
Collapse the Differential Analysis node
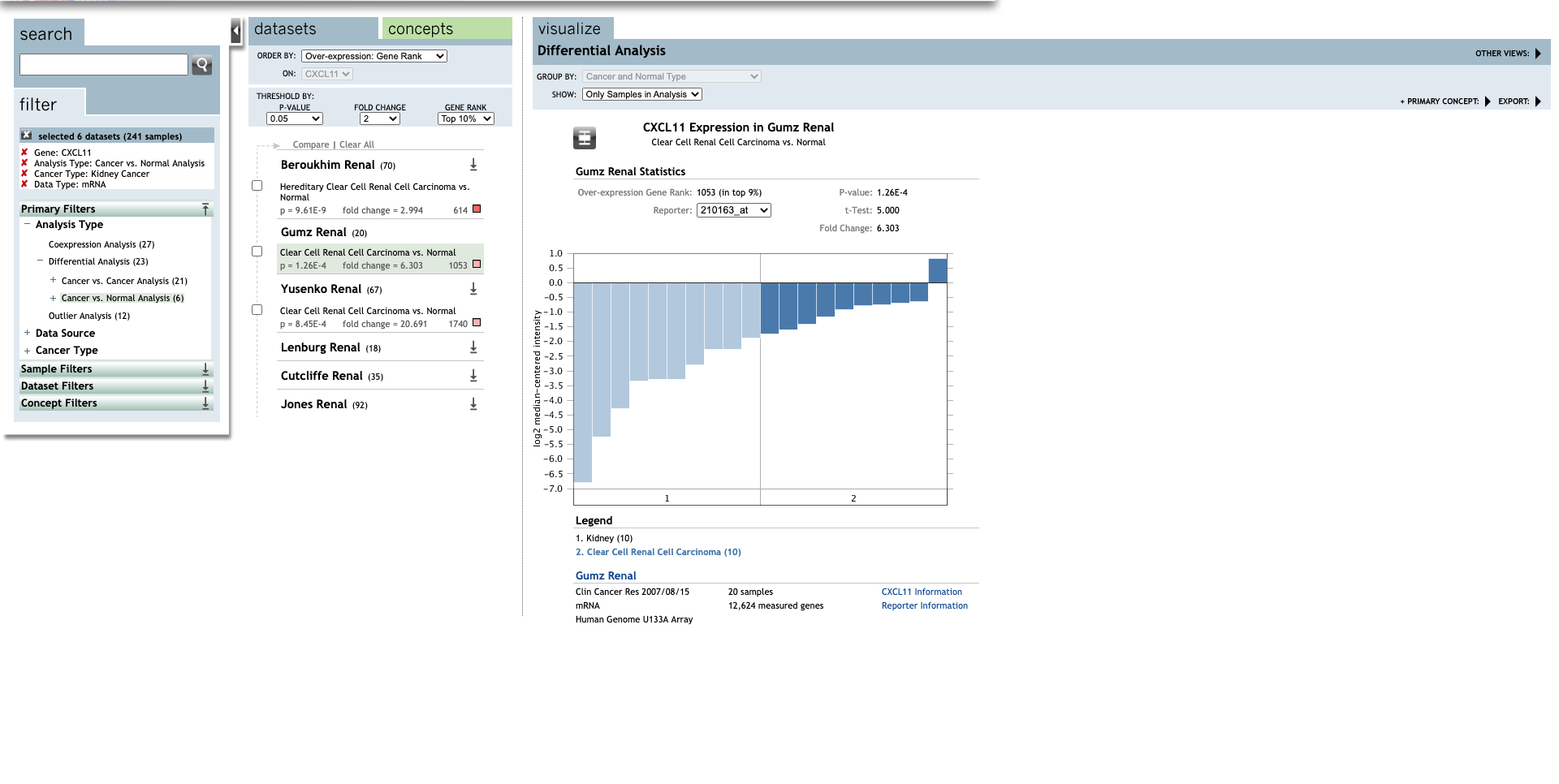[40, 261]
